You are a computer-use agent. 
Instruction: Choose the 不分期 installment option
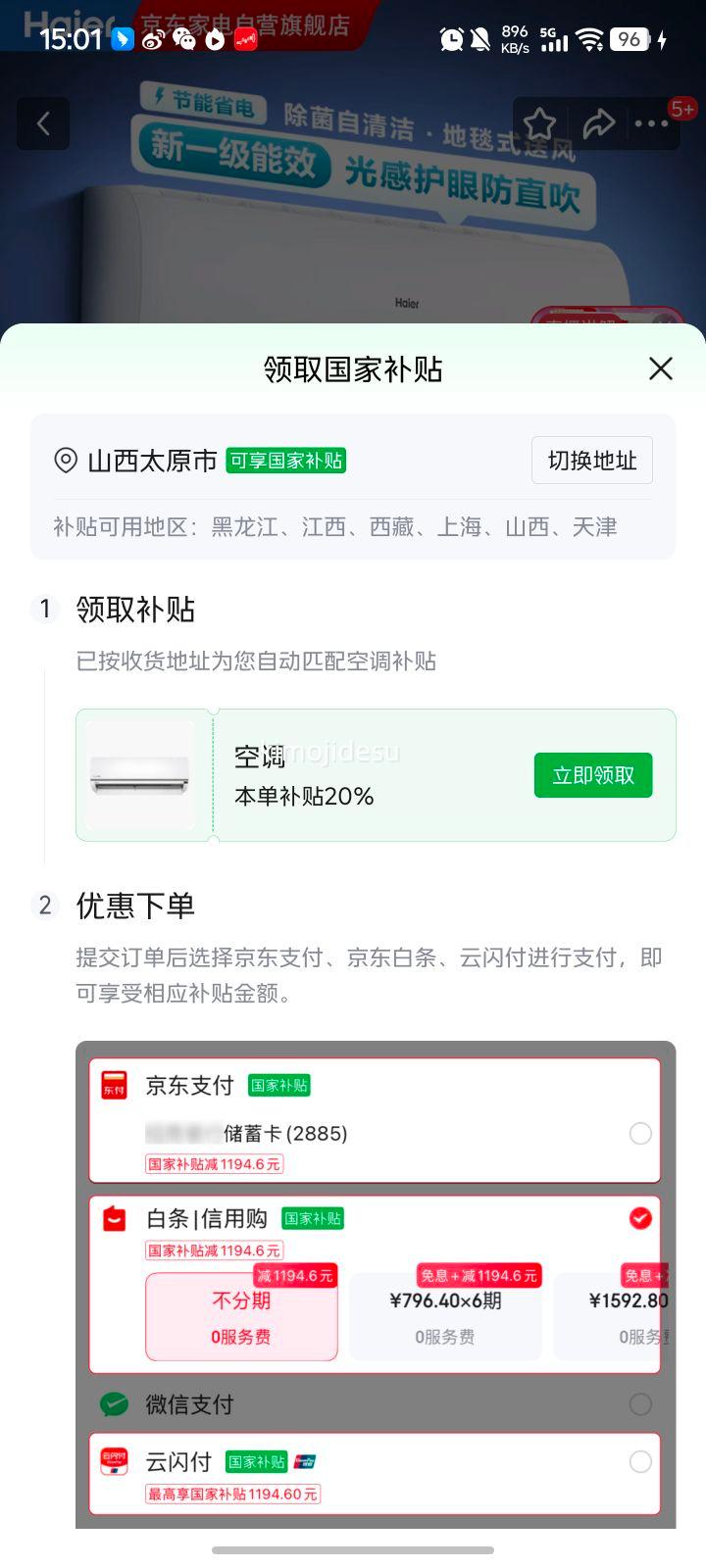point(241,1316)
